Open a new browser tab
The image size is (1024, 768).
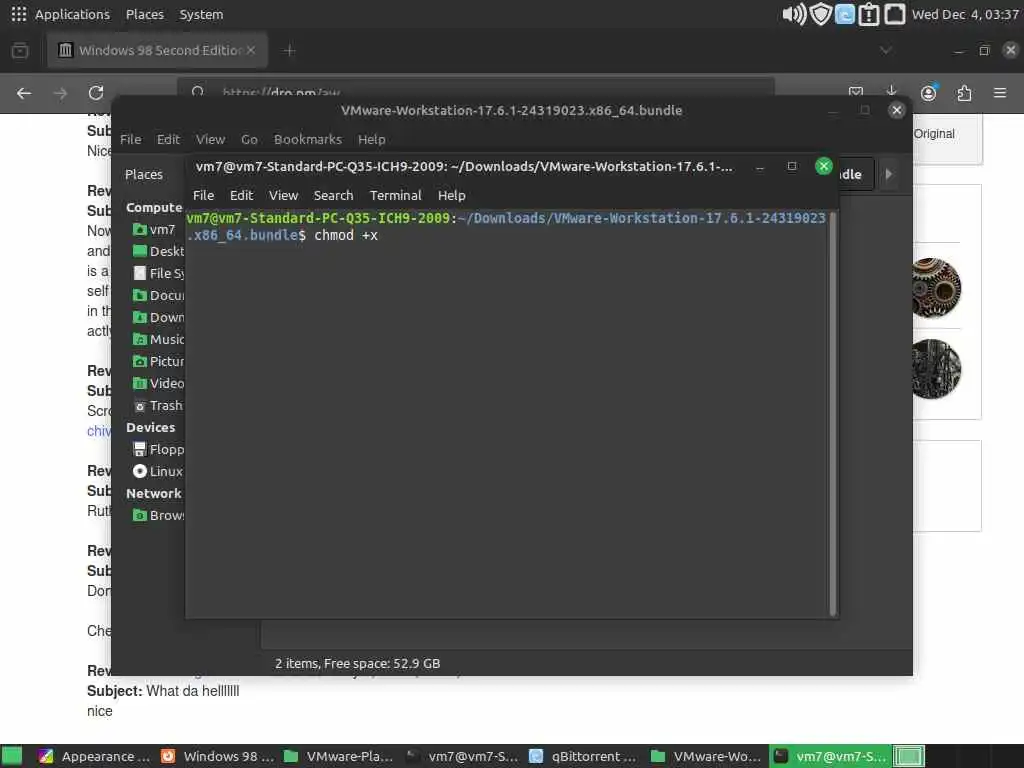[x=289, y=50]
